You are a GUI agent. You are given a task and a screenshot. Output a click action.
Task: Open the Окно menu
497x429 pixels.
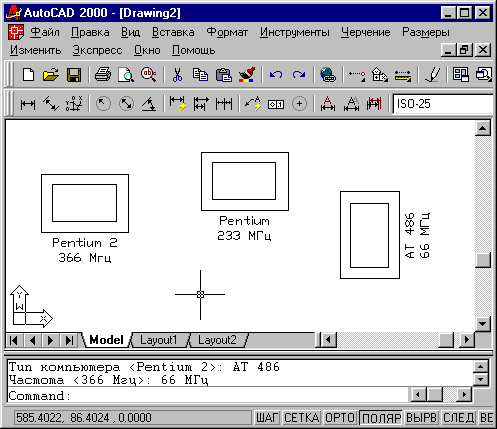[x=147, y=50]
